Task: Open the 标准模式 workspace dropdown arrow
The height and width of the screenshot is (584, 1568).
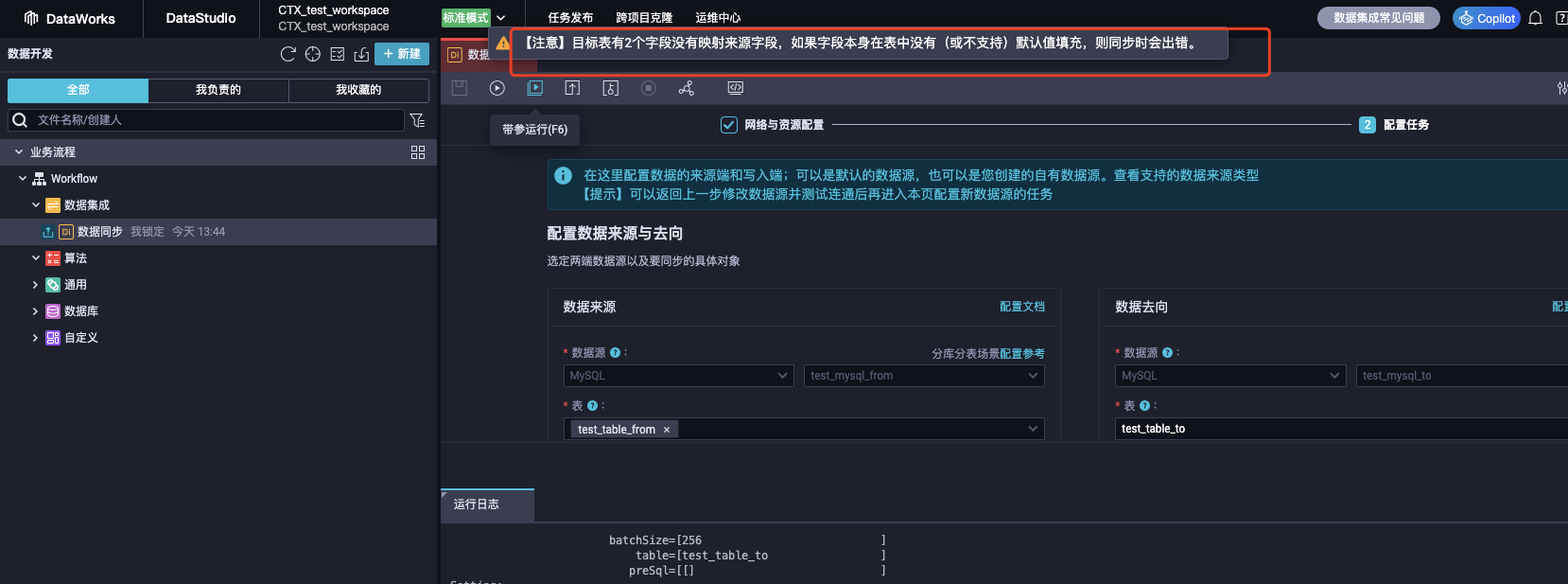Action: pos(501,18)
